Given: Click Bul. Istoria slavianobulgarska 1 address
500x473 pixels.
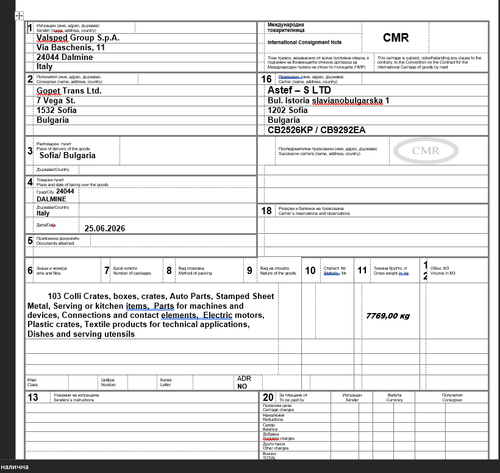Looking at the screenshot, I should (x=328, y=100).
